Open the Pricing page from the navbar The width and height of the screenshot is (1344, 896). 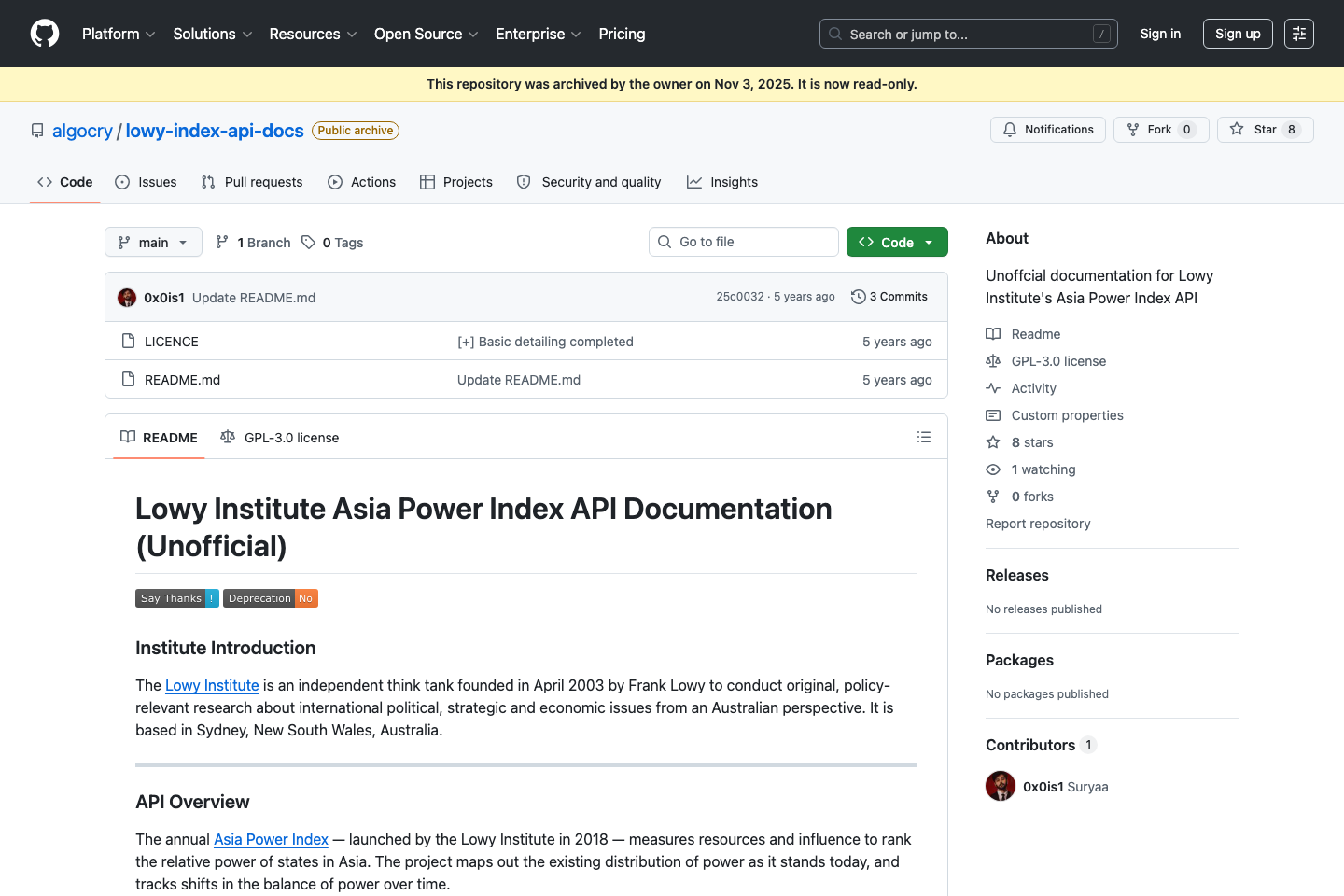click(x=622, y=34)
